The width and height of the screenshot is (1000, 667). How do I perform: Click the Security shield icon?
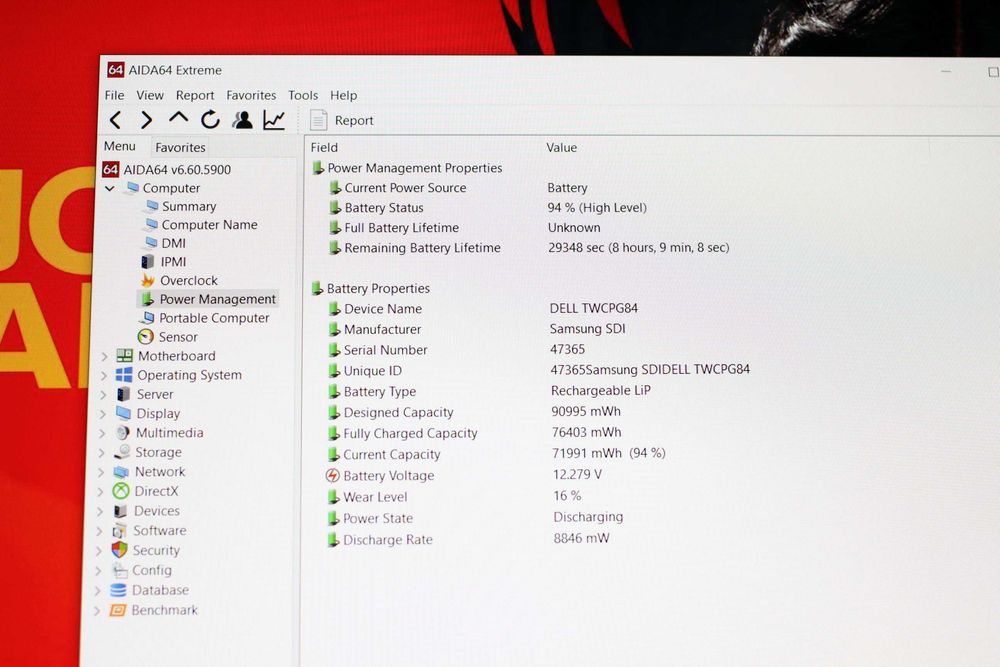119,550
